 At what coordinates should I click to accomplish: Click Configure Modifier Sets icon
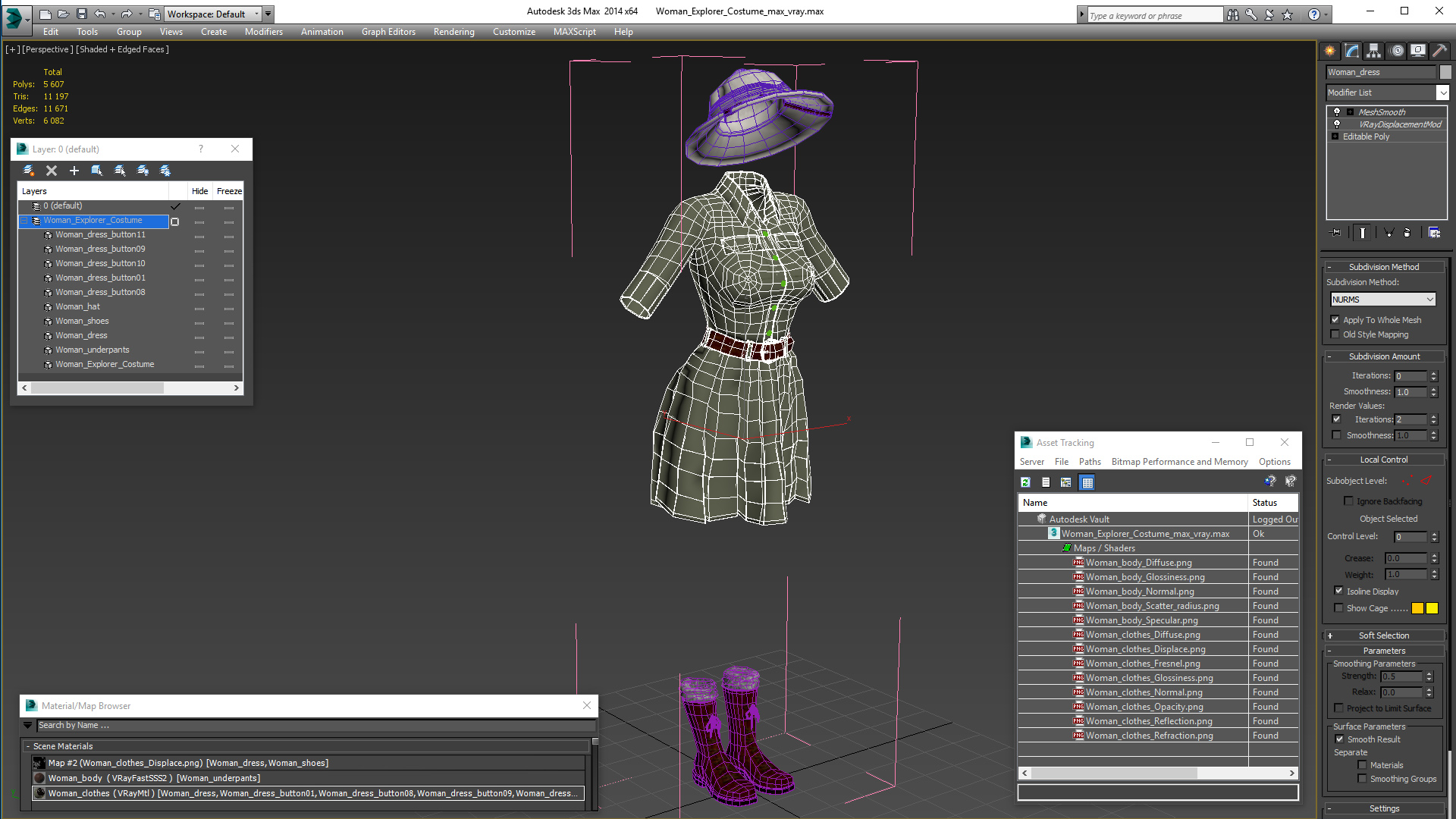point(1434,233)
